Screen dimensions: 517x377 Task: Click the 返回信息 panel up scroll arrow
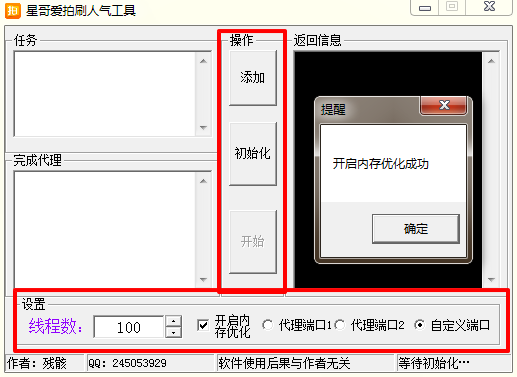coord(491,61)
